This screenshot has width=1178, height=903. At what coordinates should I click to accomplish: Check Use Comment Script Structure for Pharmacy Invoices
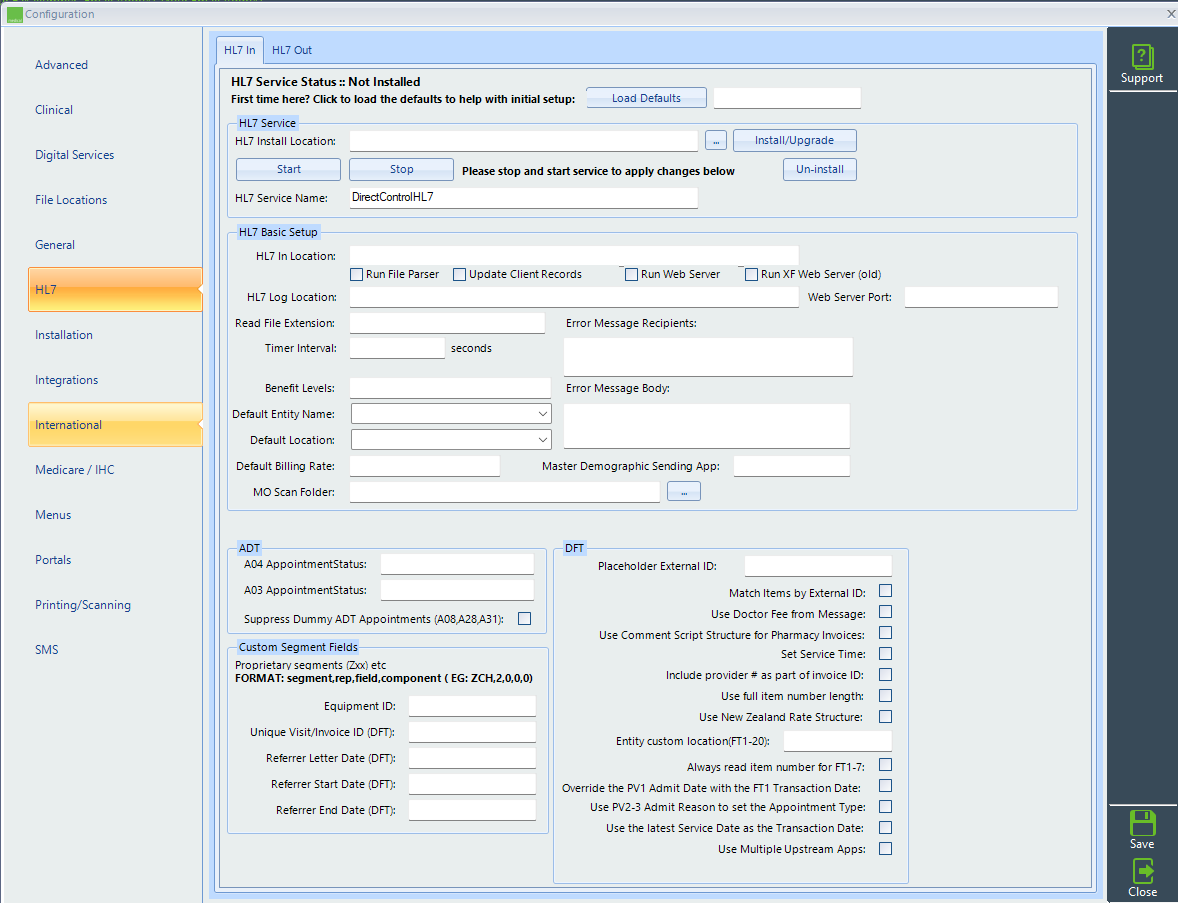tap(886, 633)
